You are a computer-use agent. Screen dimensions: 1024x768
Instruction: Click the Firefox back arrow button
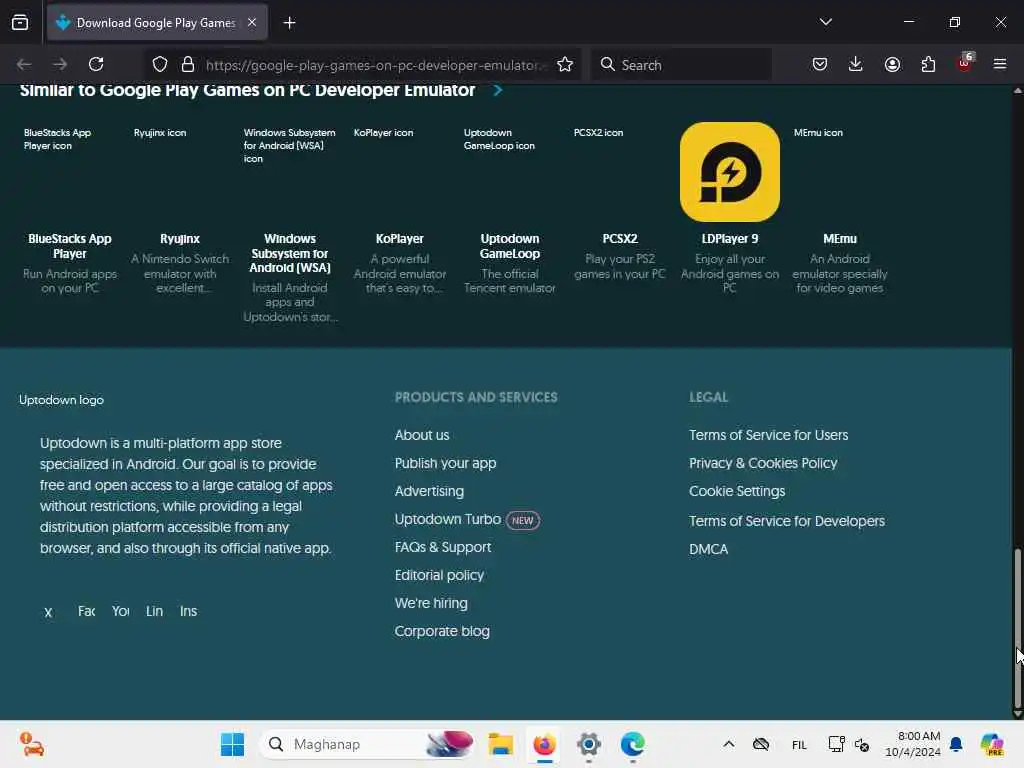pyautogui.click(x=24, y=64)
